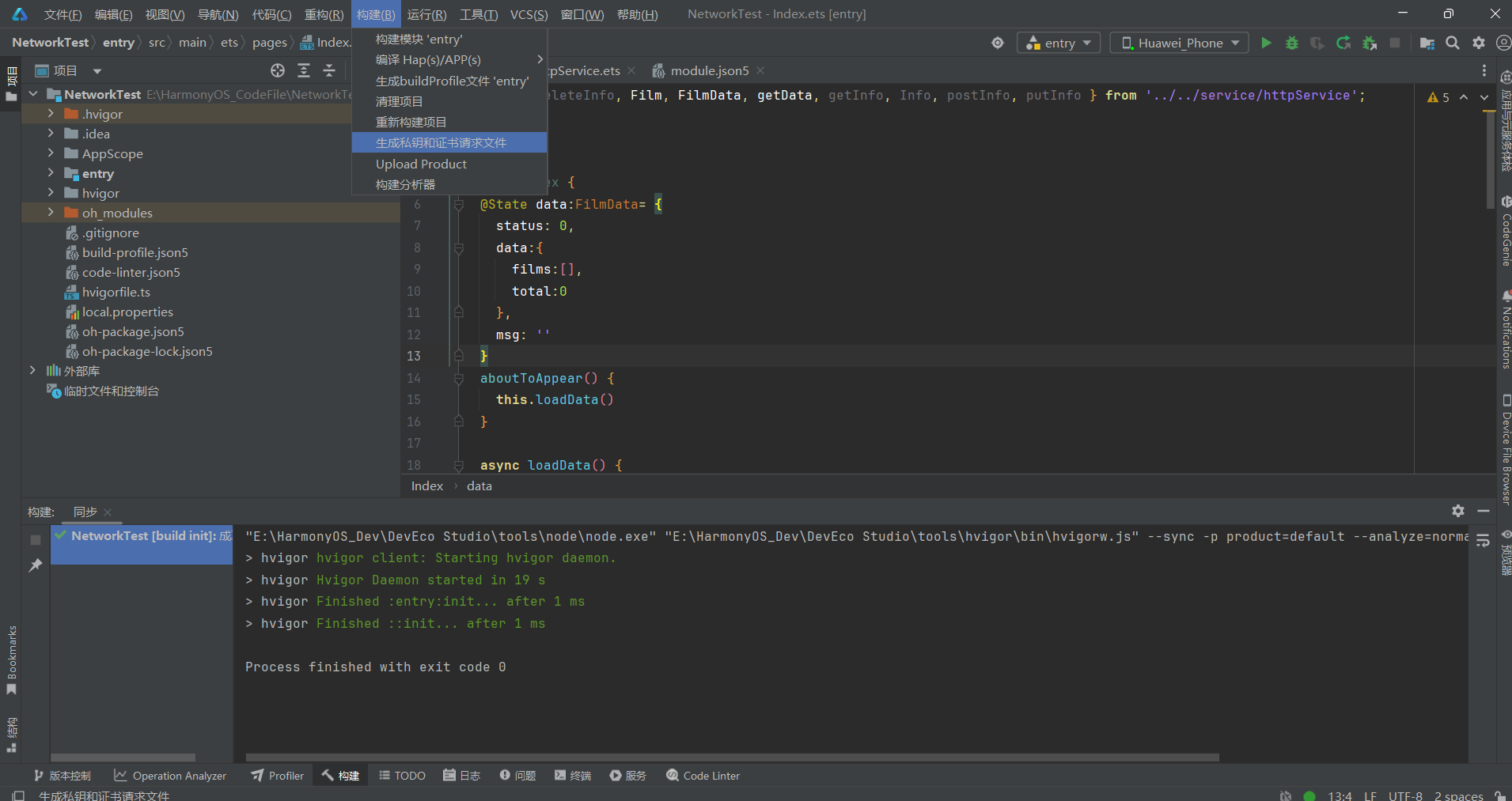Open Profiler tool window
Image resolution: width=1512 pixels, height=801 pixels.
[278, 776]
